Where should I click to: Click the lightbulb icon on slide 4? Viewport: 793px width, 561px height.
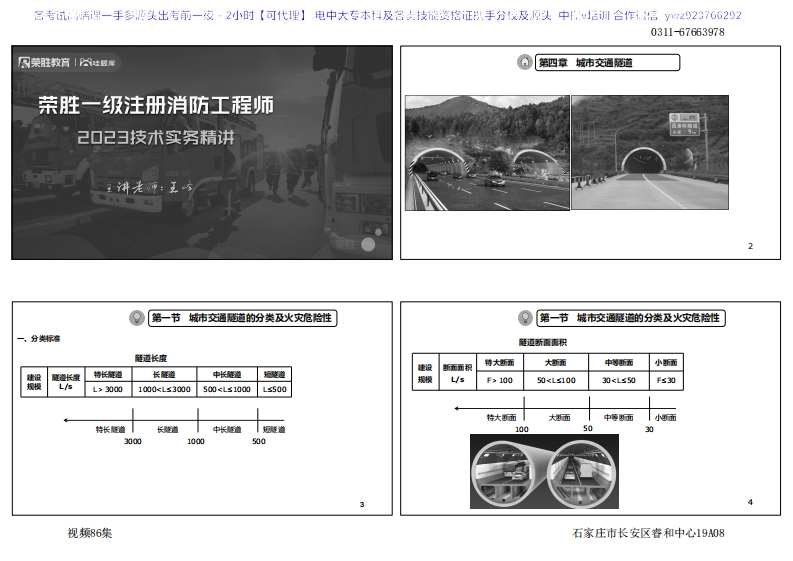click(x=525, y=318)
